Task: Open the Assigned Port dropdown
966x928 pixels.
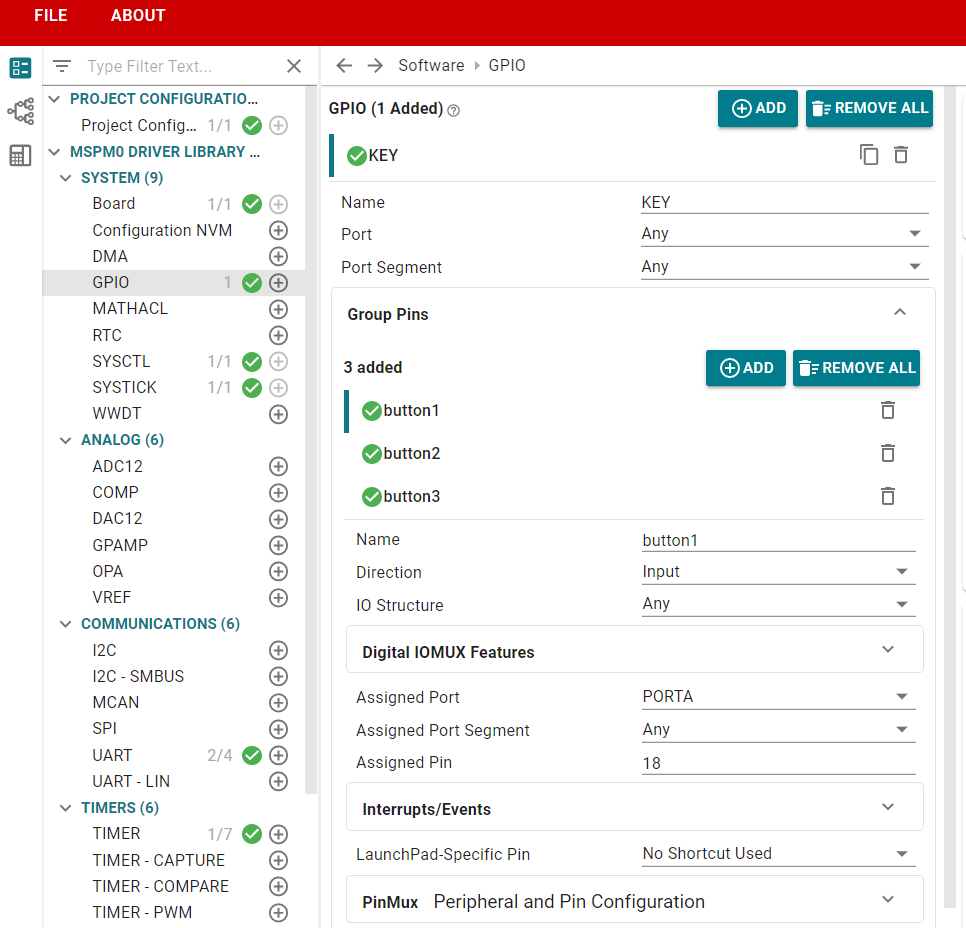Action: point(778,697)
